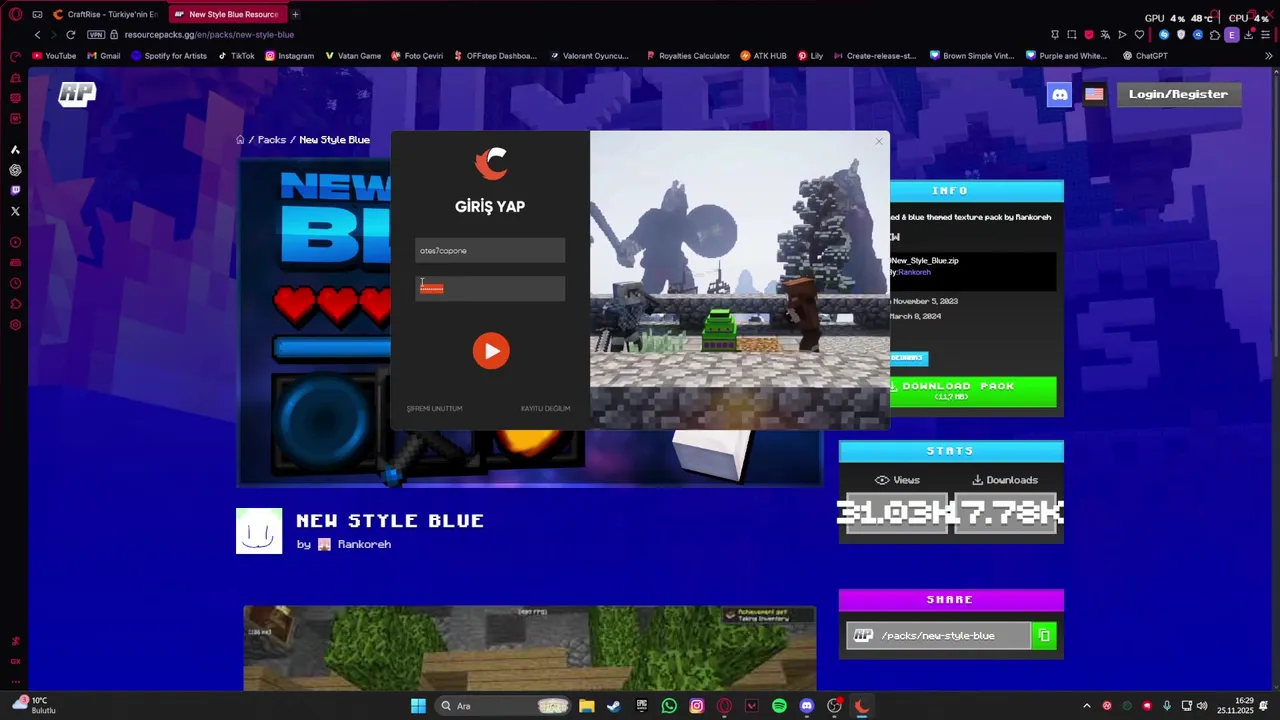Screen dimensions: 1280x720
Task: Open the TikTok bookmark
Action: 236,56
